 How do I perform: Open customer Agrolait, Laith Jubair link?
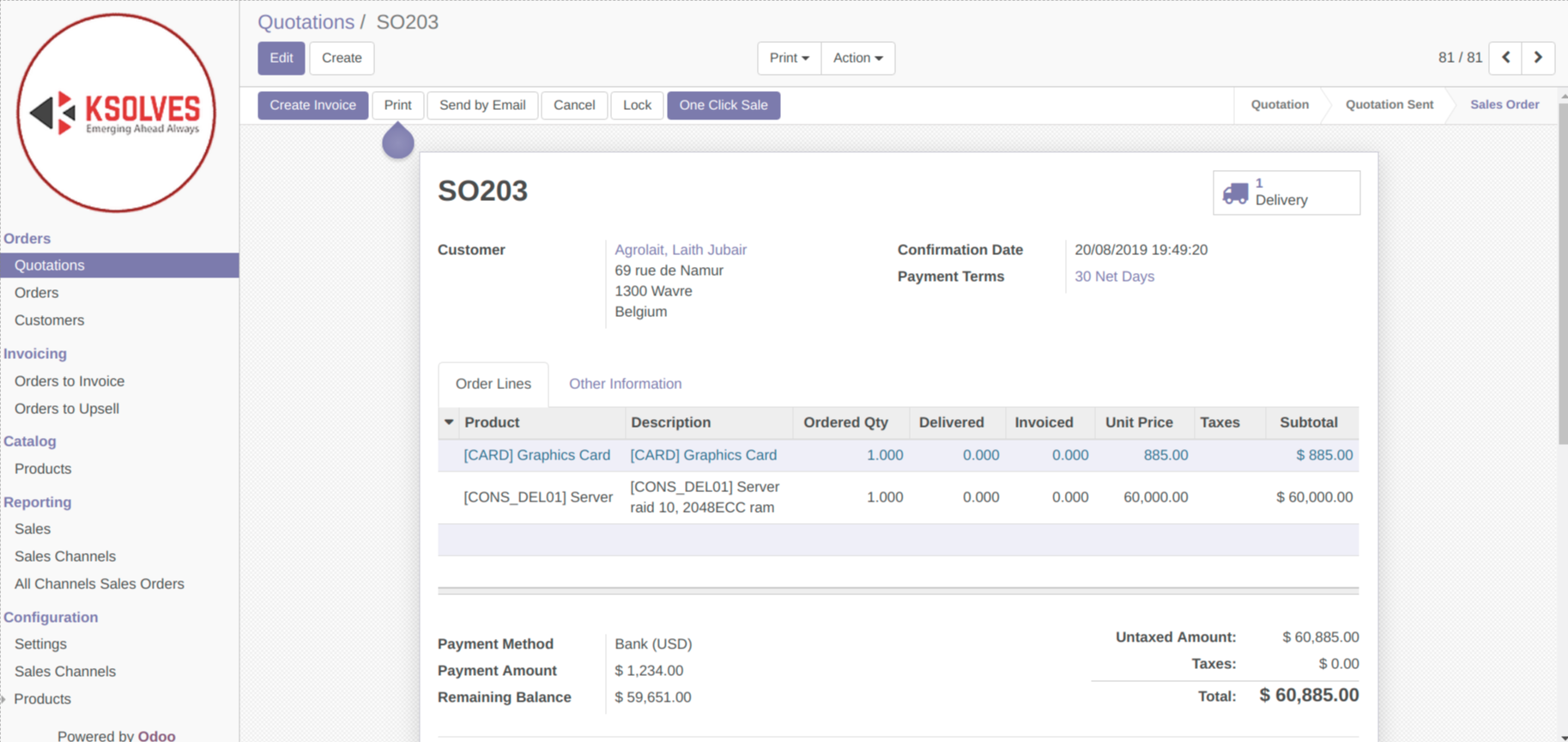(x=680, y=250)
